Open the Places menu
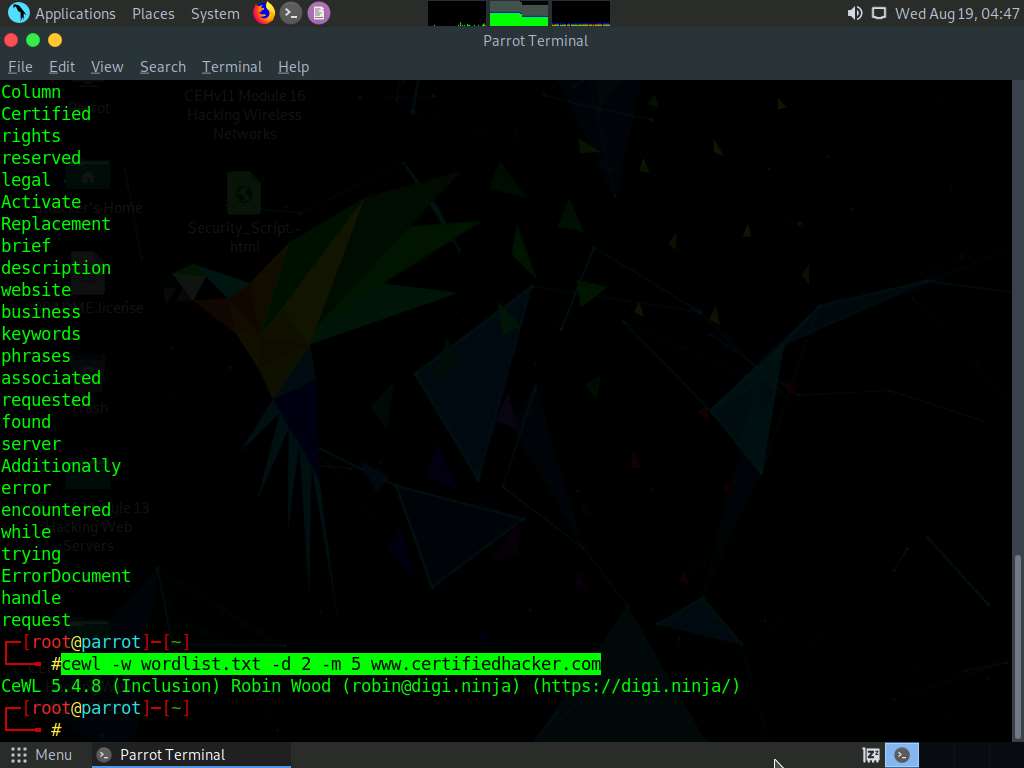This screenshot has width=1024, height=768. 153,14
